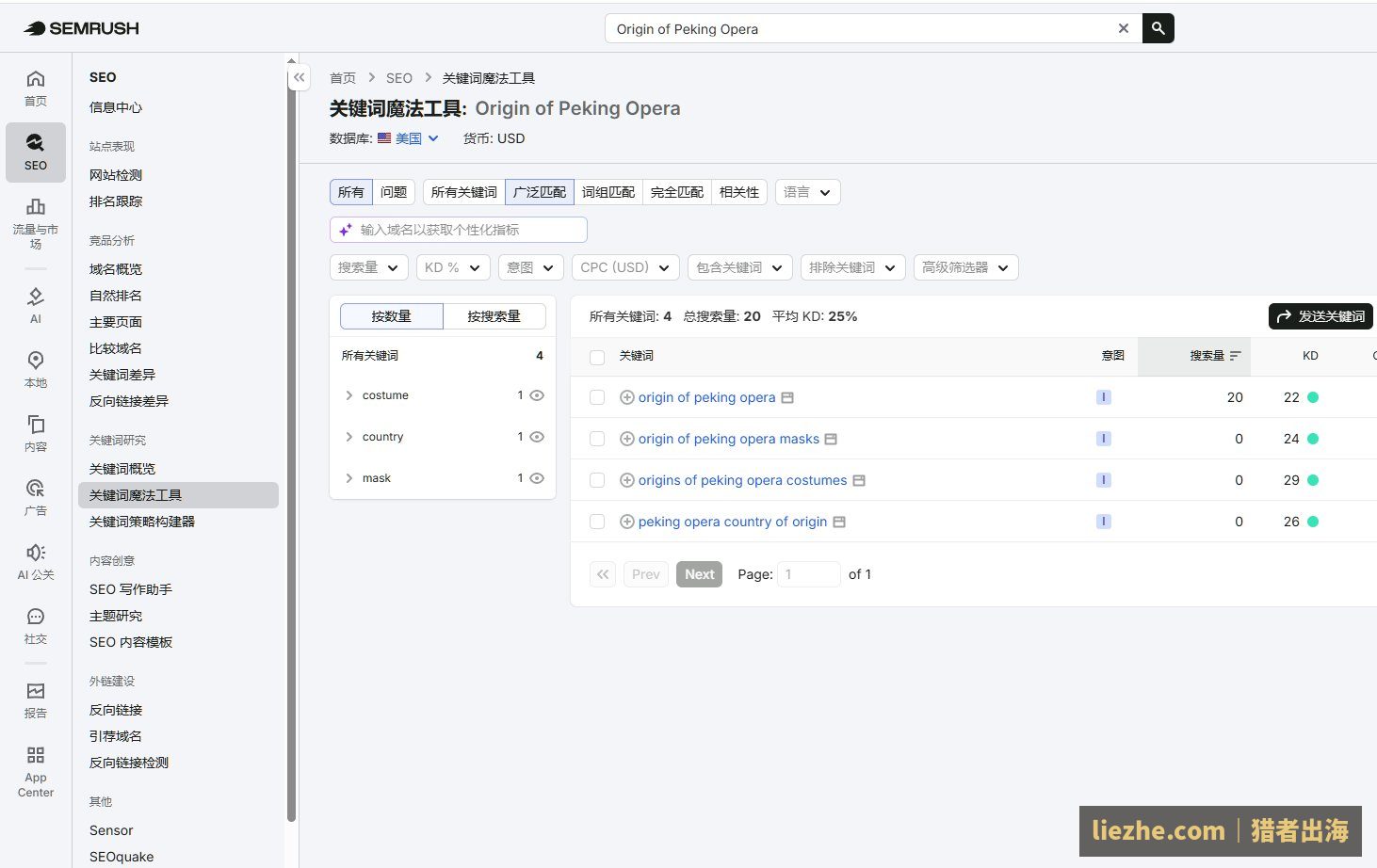Toggle the eye icon for costume group

pos(537,395)
